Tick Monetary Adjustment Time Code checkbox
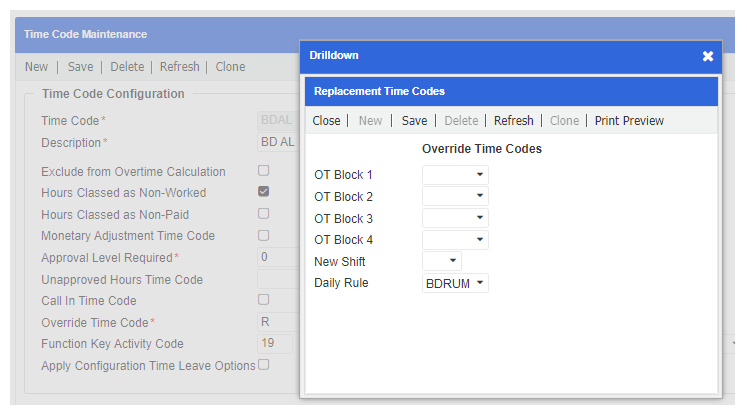 point(264,236)
